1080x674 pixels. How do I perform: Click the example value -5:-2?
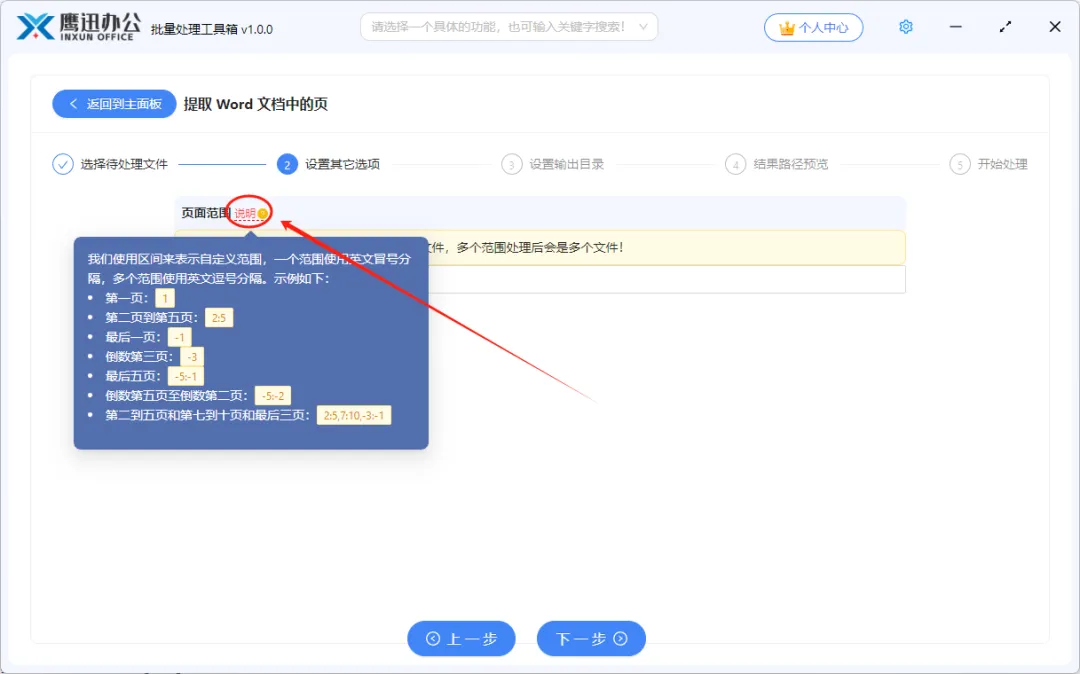273,395
